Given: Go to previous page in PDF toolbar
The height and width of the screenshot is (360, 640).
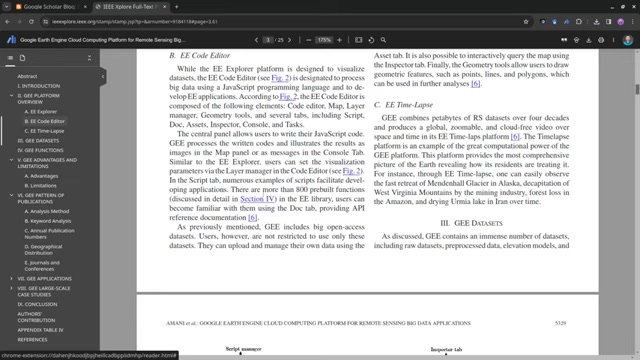Looking at the screenshot, I should coord(256,40).
